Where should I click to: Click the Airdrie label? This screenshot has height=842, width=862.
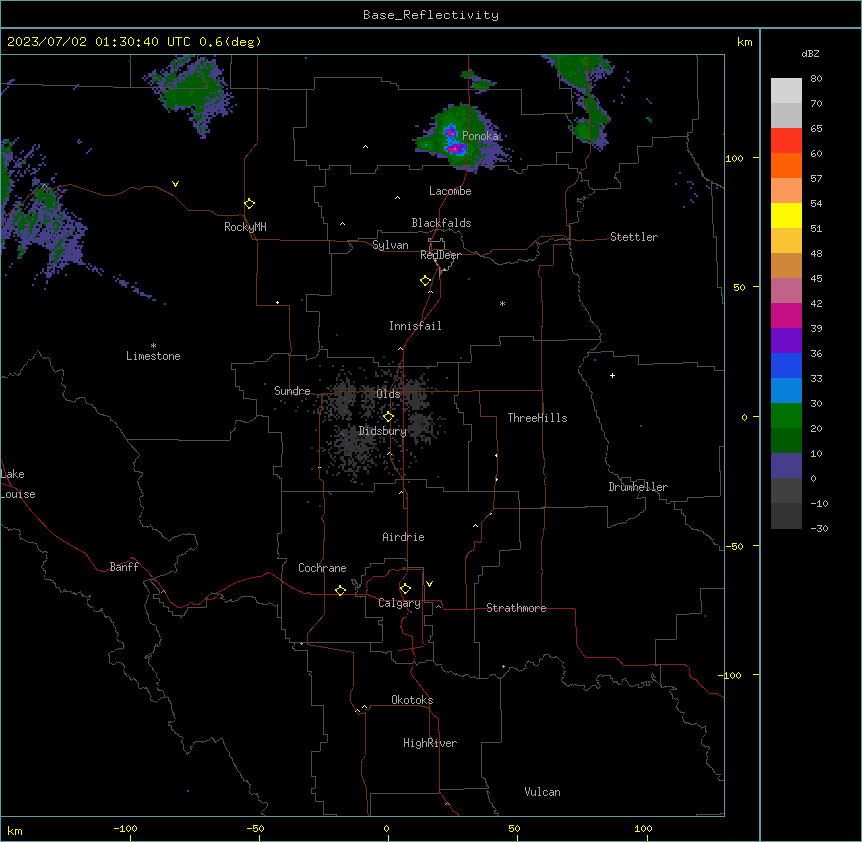(x=403, y=537)
